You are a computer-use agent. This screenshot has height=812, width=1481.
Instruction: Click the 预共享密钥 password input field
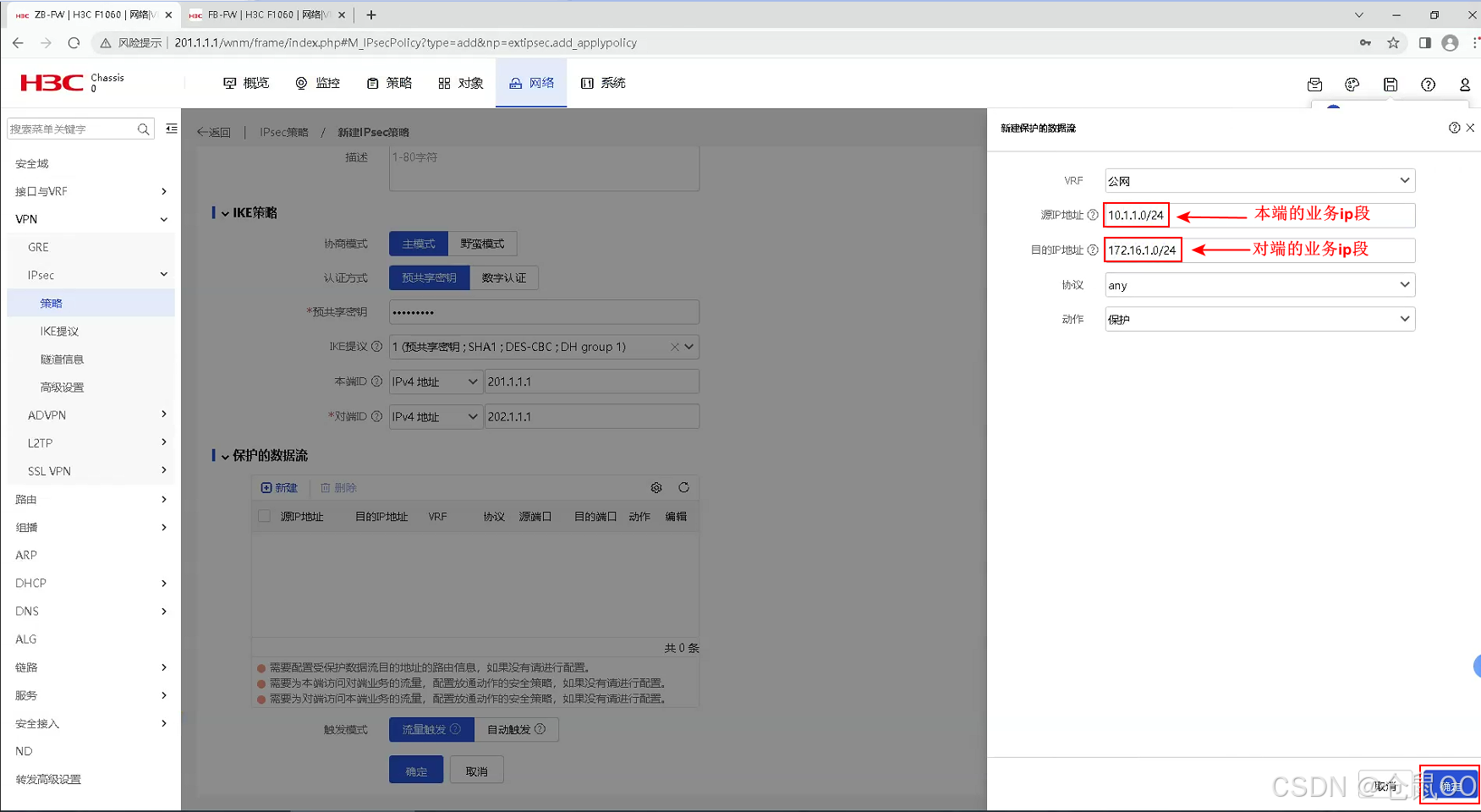(544, 311)
